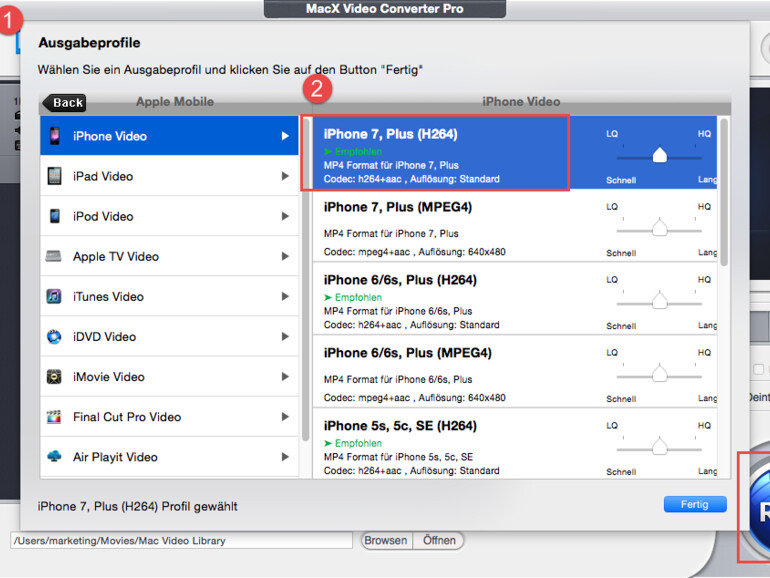Click the Final Cut Pro clapboard icon

[54, 417]
